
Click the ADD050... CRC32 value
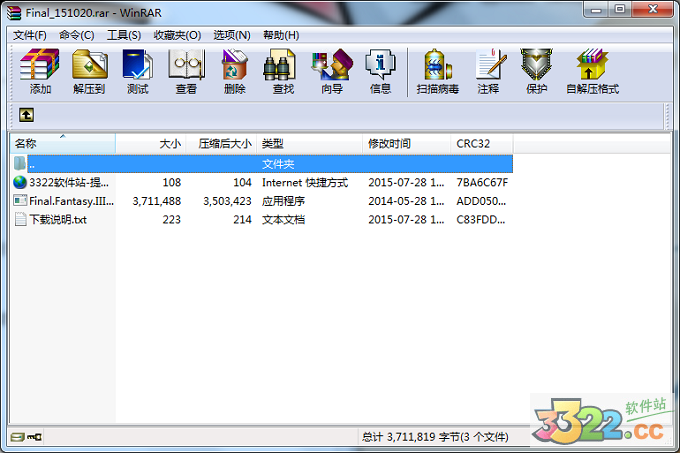tap(481, 201)
